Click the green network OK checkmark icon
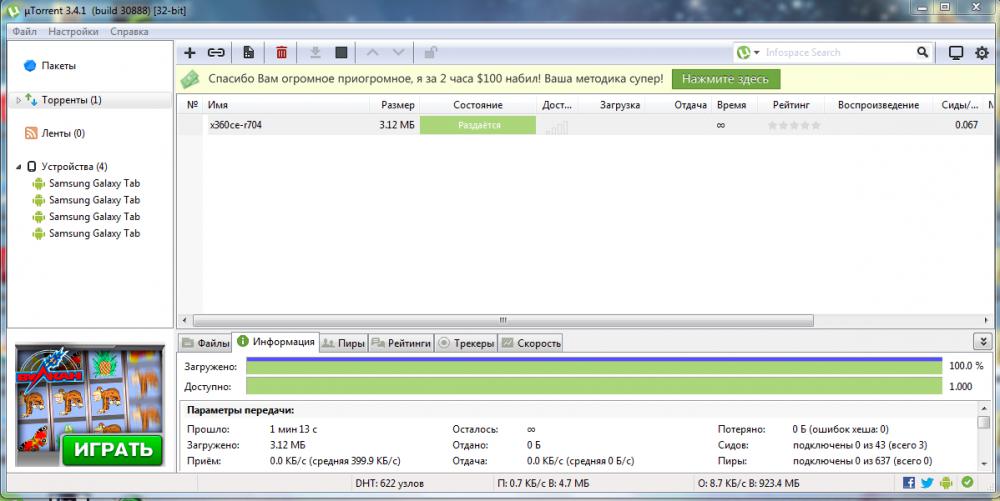The height and width of the screenshot is (501, 1000). point(967,483)
